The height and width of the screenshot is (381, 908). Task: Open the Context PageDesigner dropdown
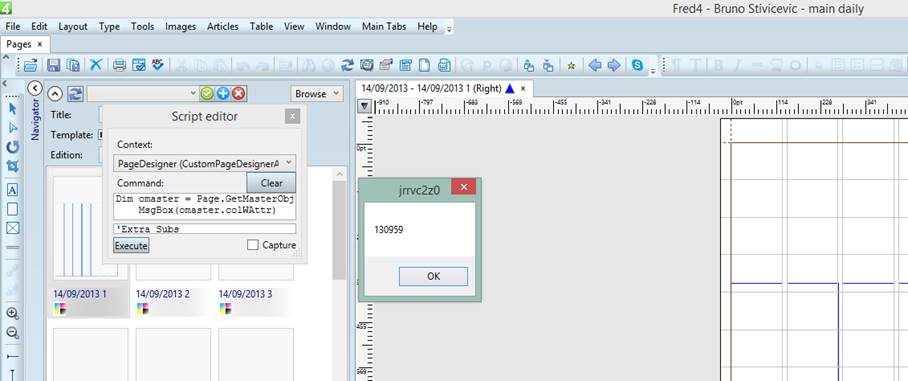pyautogui.click(x=204, y=163)
